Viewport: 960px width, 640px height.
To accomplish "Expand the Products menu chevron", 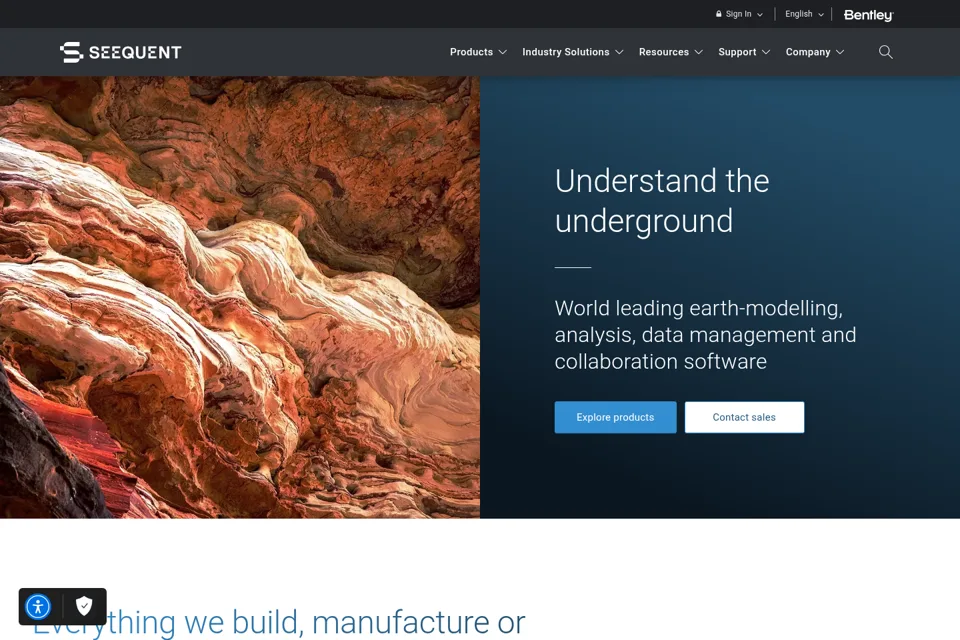I will pyautogui.click(x=503, y=52).
